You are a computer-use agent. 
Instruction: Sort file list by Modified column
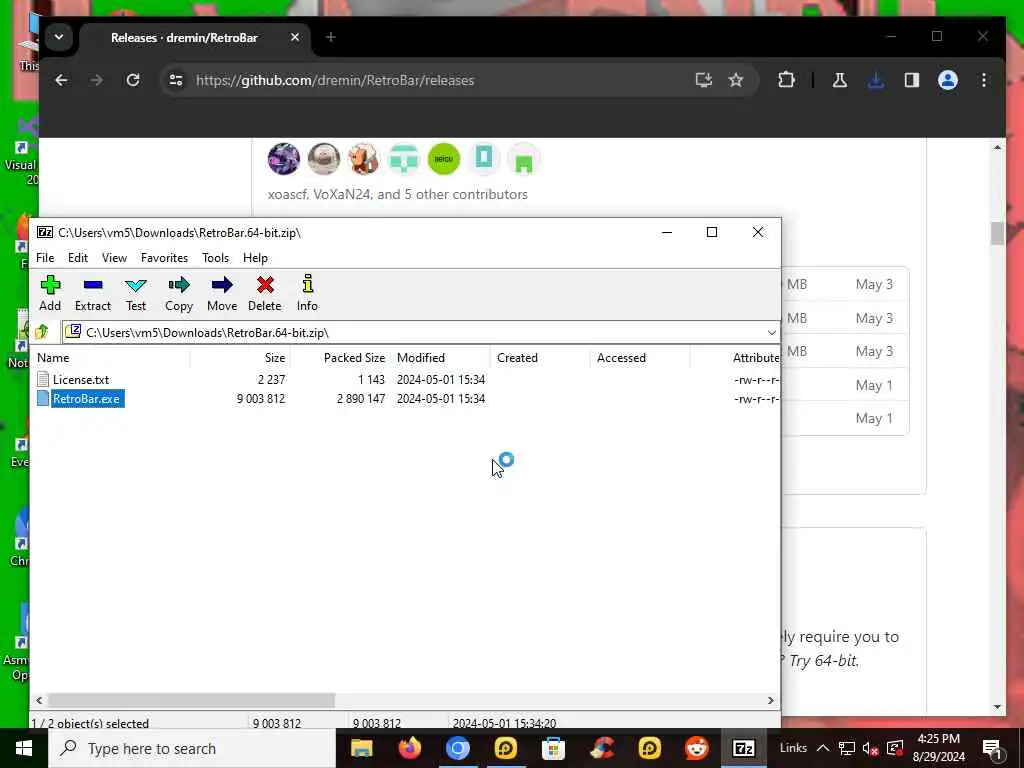point(441,358)
